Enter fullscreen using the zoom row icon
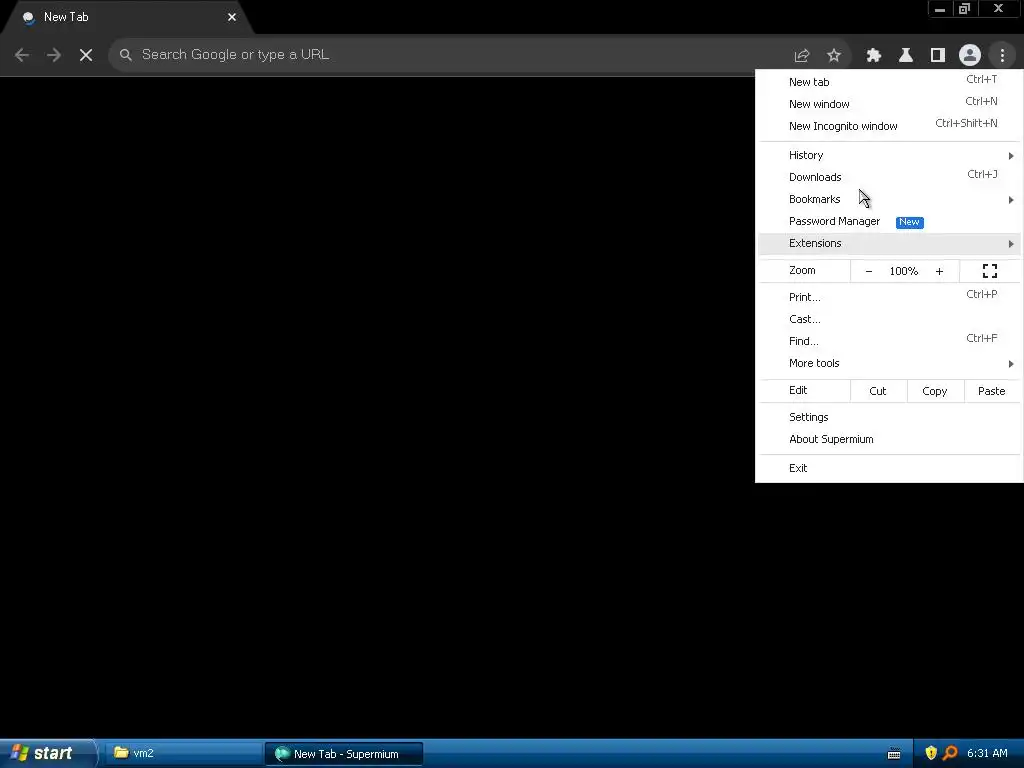Screen dimensions: 1024x768 990,271
